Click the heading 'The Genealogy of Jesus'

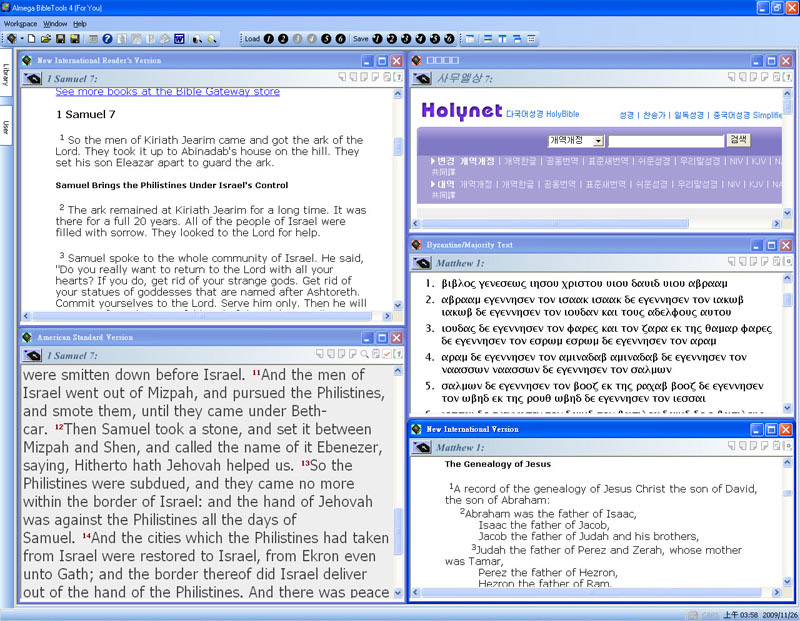[497, 464]
